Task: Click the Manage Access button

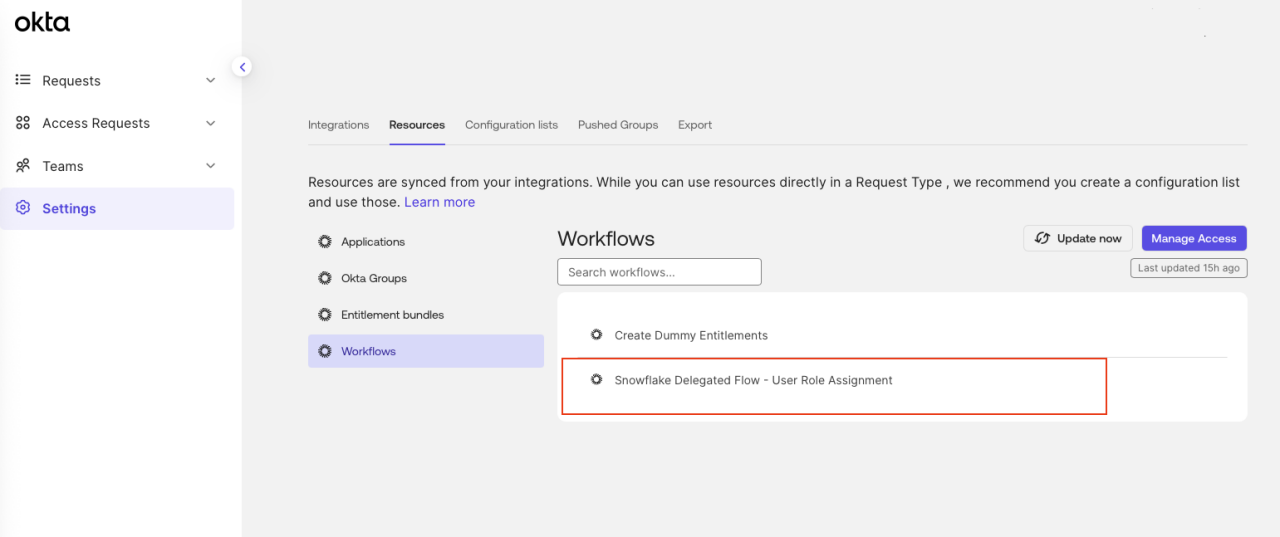Action: pyautogui.click(x=1194, y=238)
